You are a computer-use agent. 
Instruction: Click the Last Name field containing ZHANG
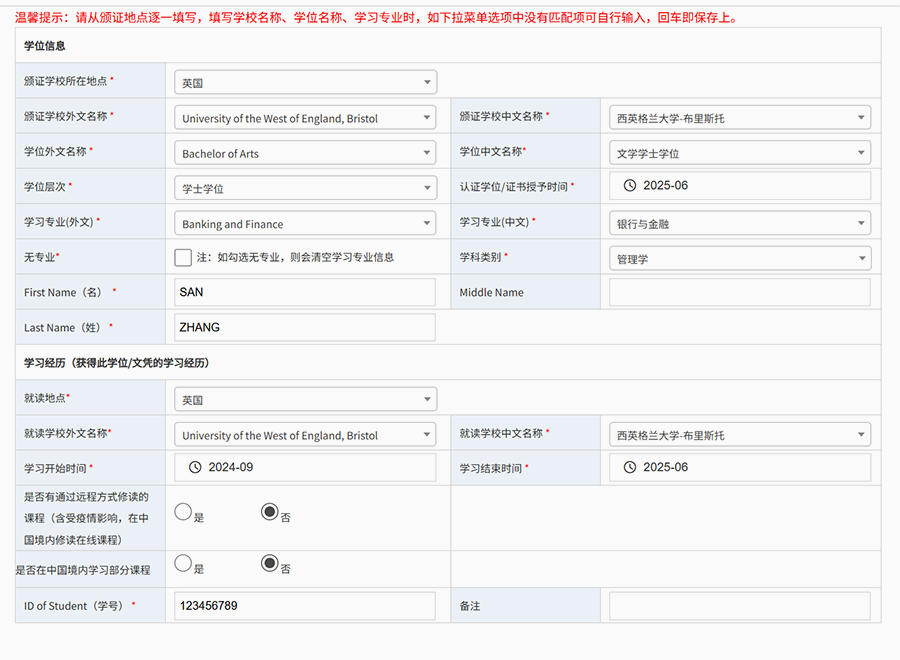(305, 328)
